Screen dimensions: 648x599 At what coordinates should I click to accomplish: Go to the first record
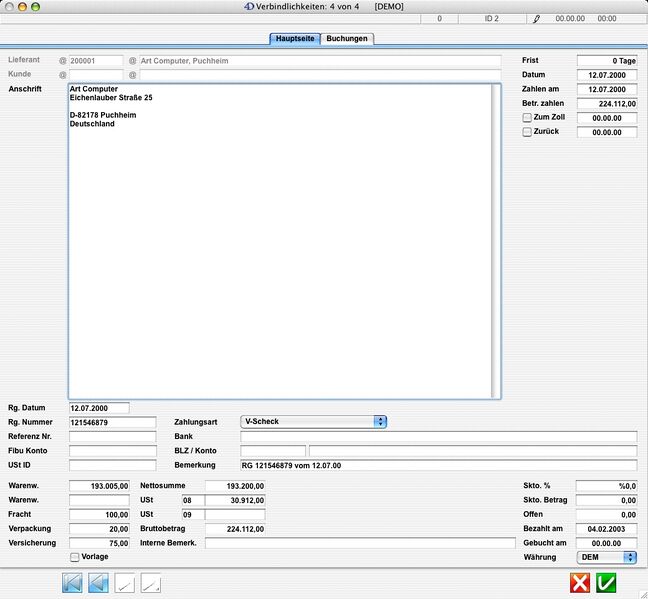pyautogui.click(x=72, y=583)
